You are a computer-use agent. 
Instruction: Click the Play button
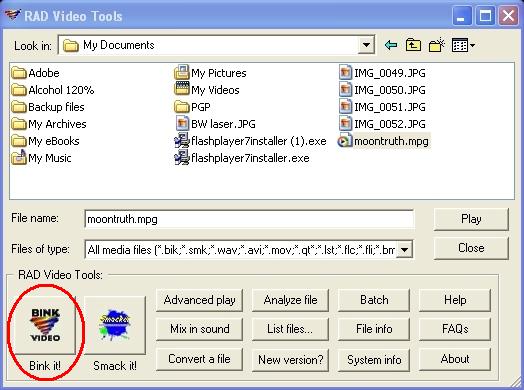pyautogui.click(x=471, y=219)
